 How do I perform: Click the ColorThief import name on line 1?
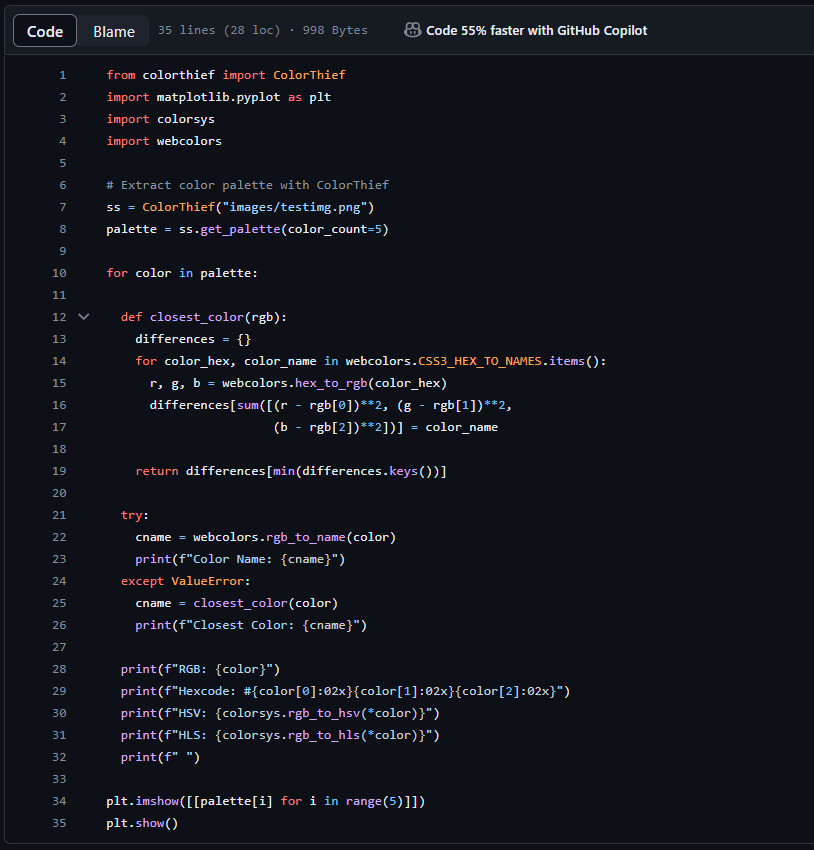click(x=309, y=75)
